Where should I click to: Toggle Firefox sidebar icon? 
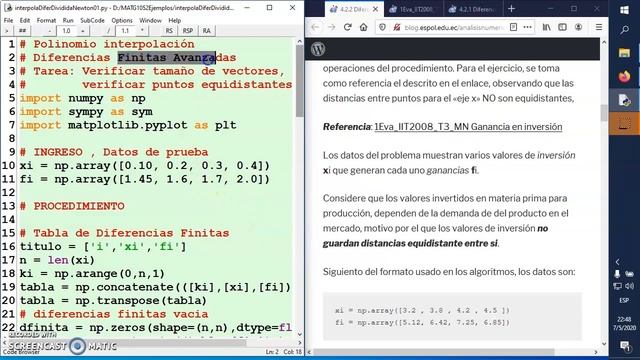(x=562, y=27)
